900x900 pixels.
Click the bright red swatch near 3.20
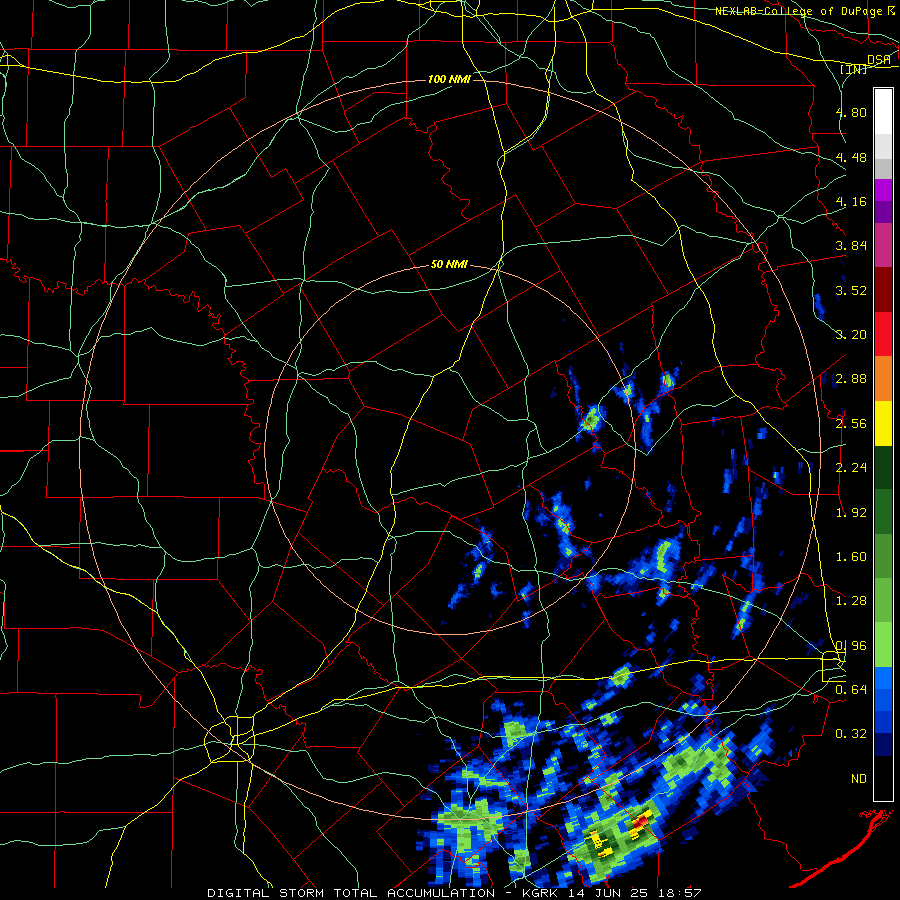pyautogui.click(x=883, y=334)
